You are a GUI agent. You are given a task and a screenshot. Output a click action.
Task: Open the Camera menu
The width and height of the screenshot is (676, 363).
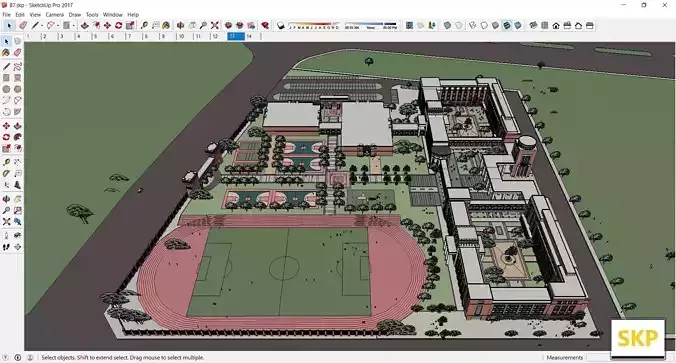(55, 15)
